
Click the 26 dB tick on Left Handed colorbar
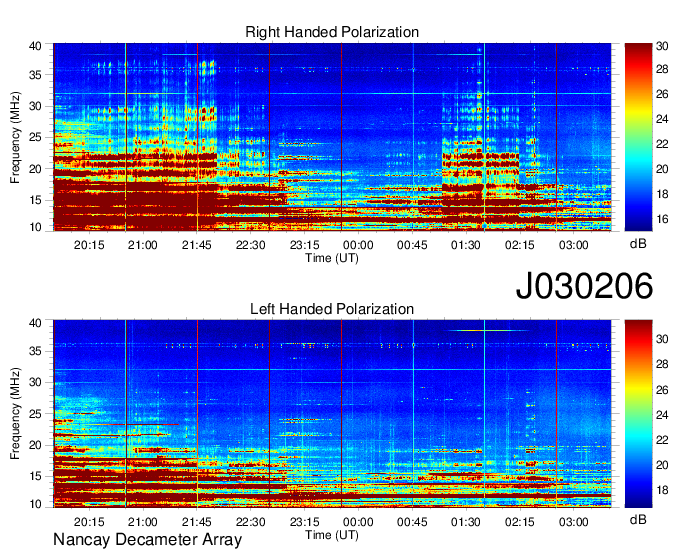pyautogui.click(x=662, y=390)
